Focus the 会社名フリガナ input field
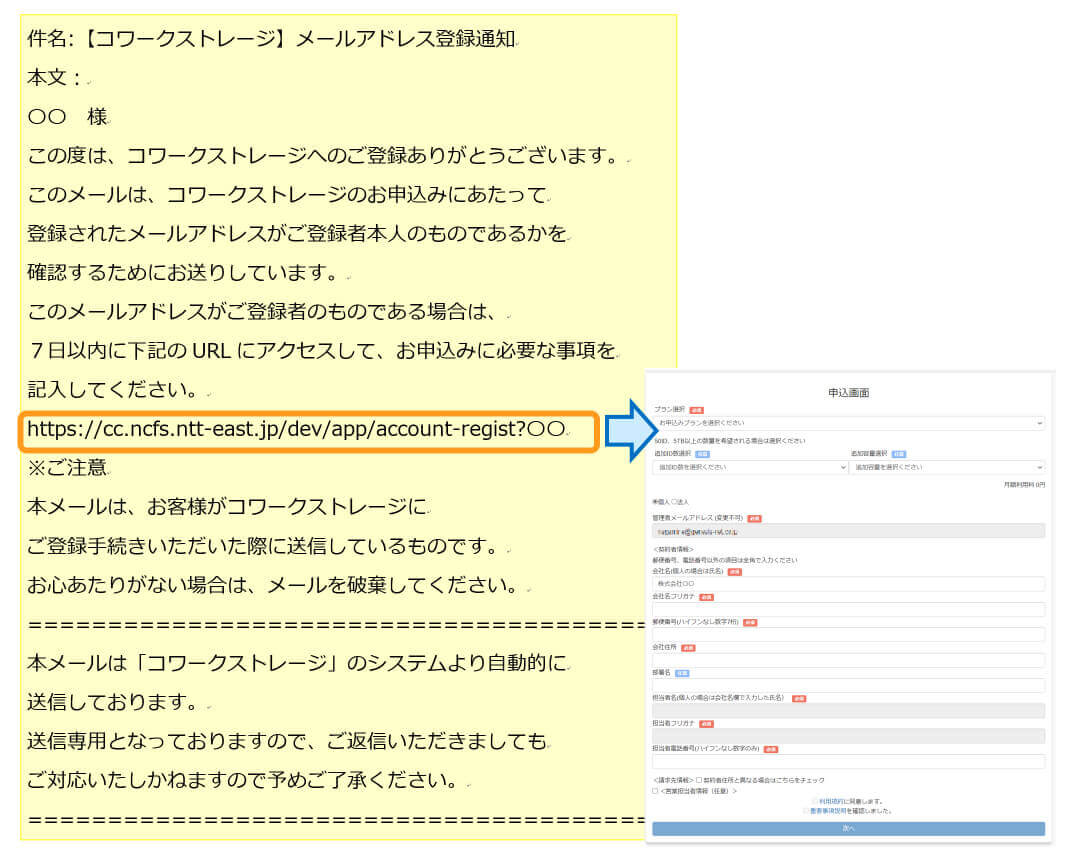This screenshot has height=860, width=1074. 848,609
